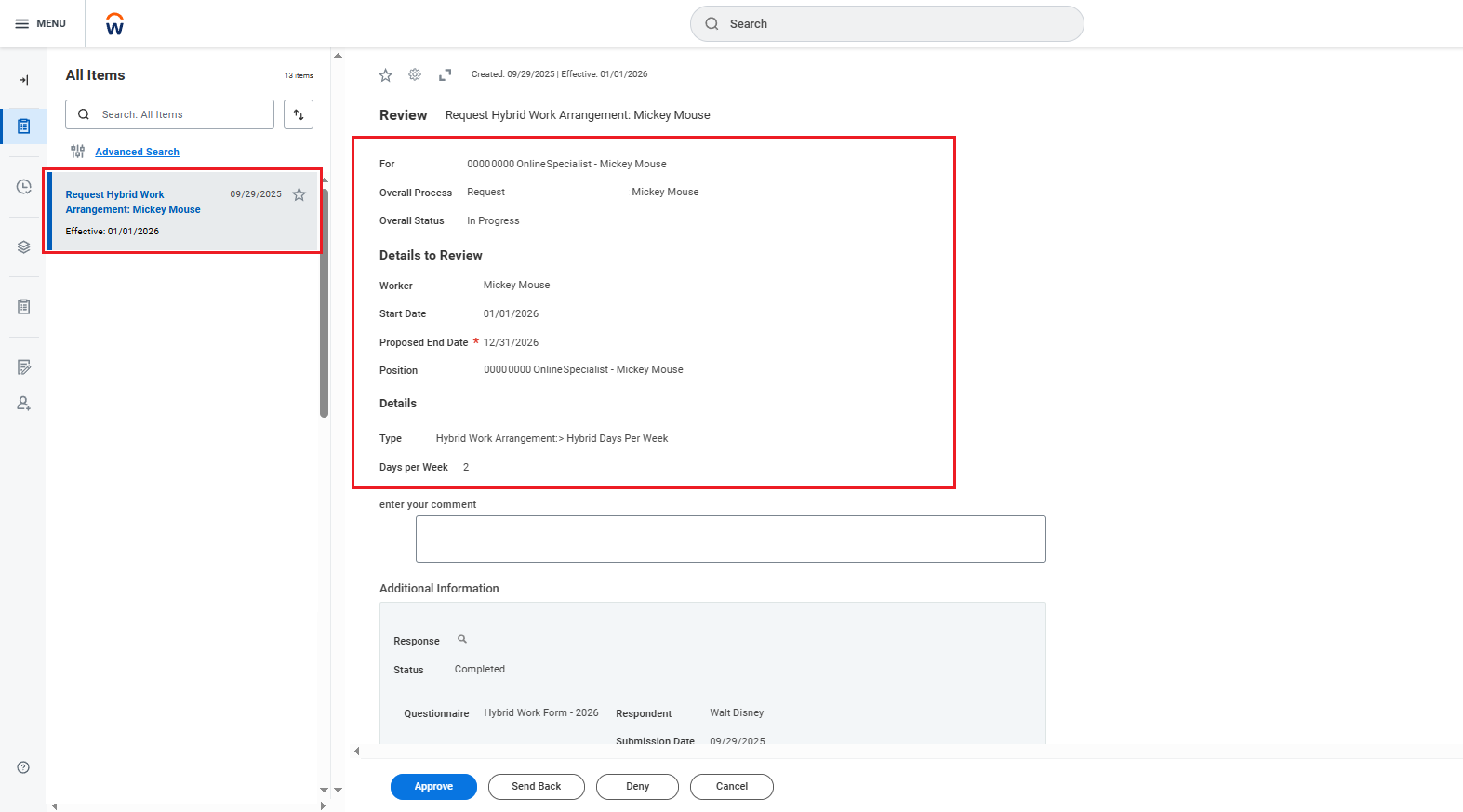Click the person-plus icon in sidebar
1463x812 pixels.
[x=23, y=404]
